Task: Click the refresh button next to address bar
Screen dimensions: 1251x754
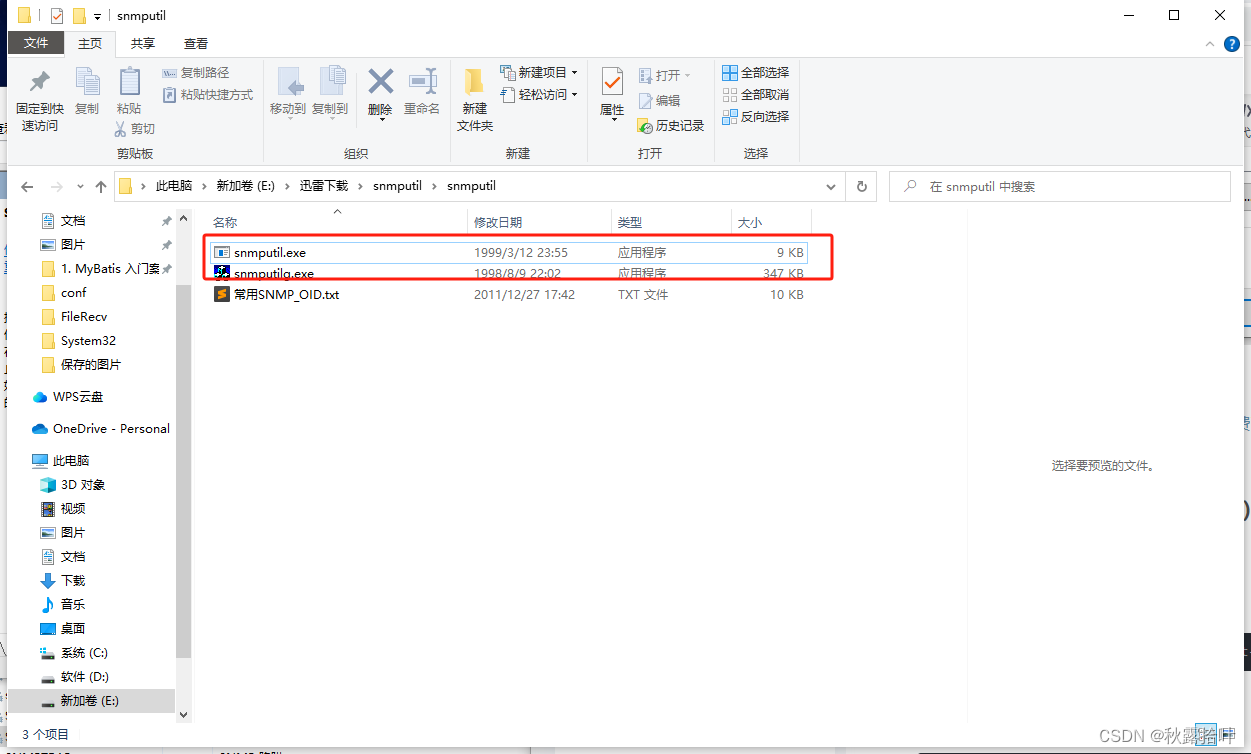Action: (861, 186)
